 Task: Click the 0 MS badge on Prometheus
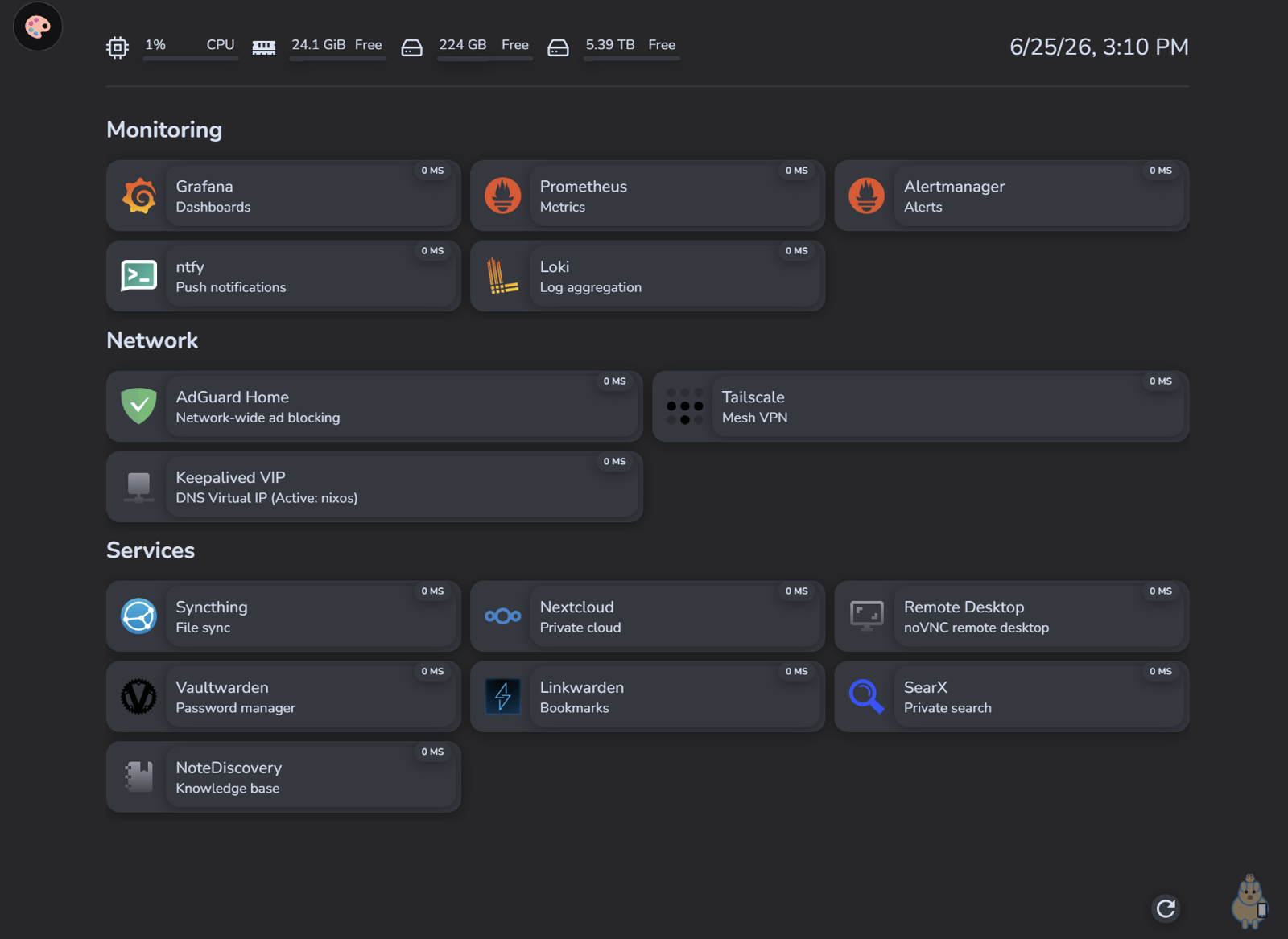click(797, 171)
